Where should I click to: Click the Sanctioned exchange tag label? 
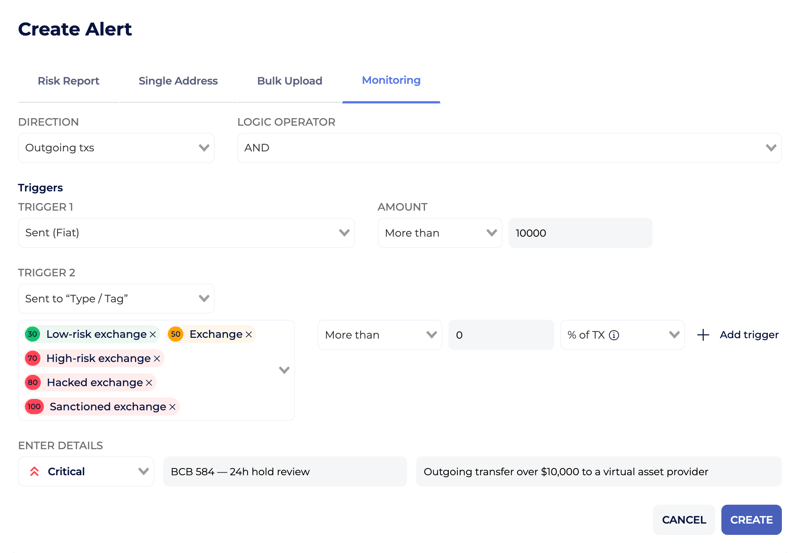[108, 407]
